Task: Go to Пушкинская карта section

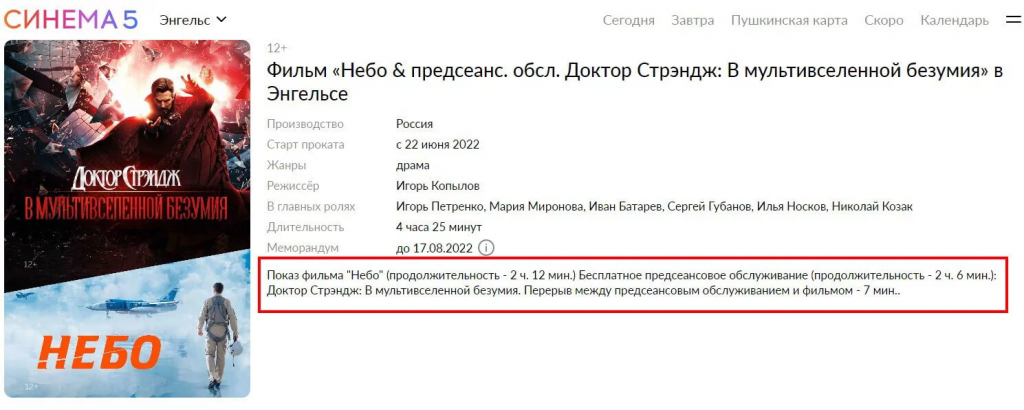Action: coord(790,20)
